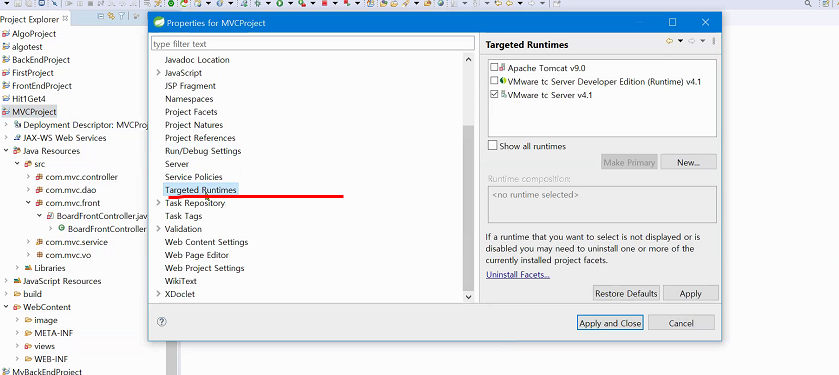Click JAX-WS Web Services icon
Image resolution: width=839 pixels, height=375 pixels.
click(17, 137)
